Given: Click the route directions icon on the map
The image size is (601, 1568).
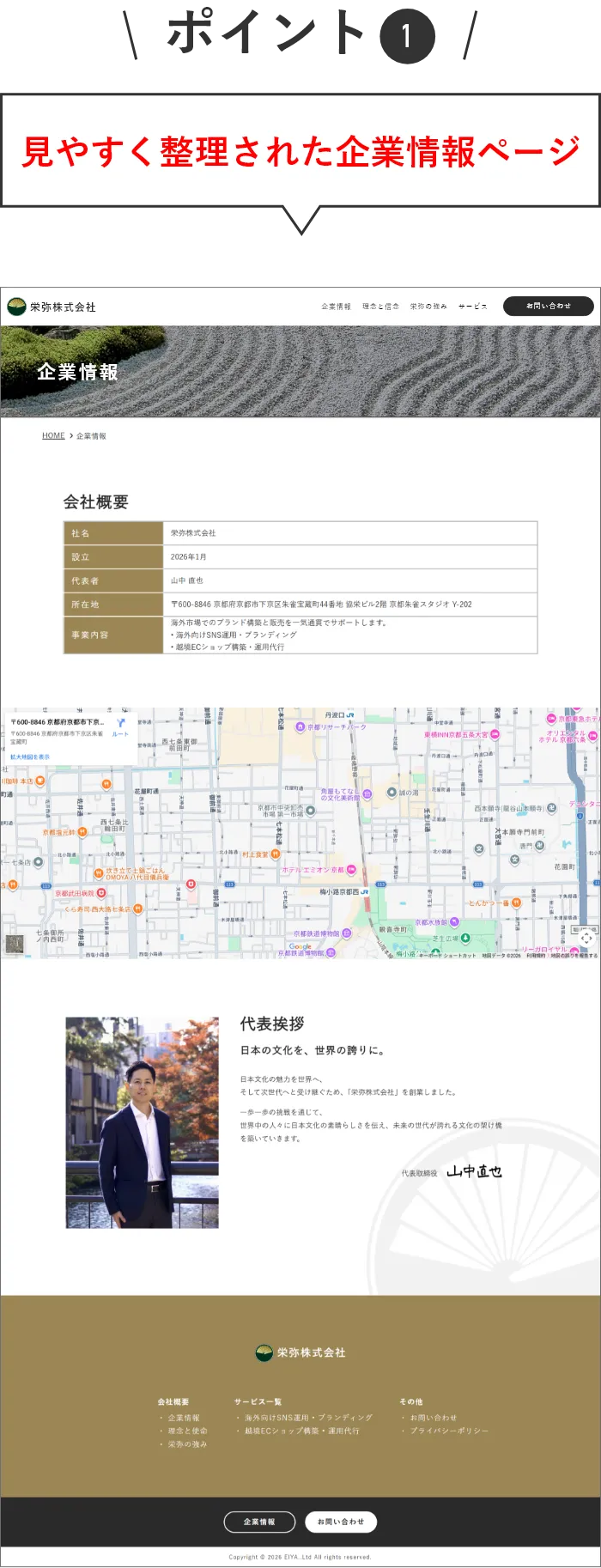Looking at the screenshot, I should pos(120,724).
